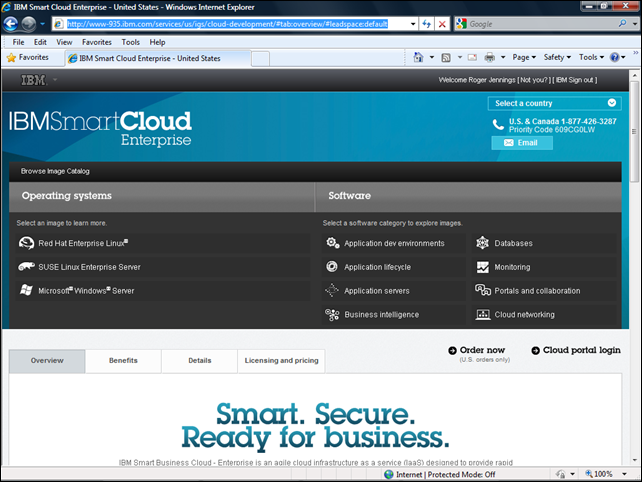Click SUSE Linux Enterprise Server entry
642x482 pixels.
click(x=163, y=267)
